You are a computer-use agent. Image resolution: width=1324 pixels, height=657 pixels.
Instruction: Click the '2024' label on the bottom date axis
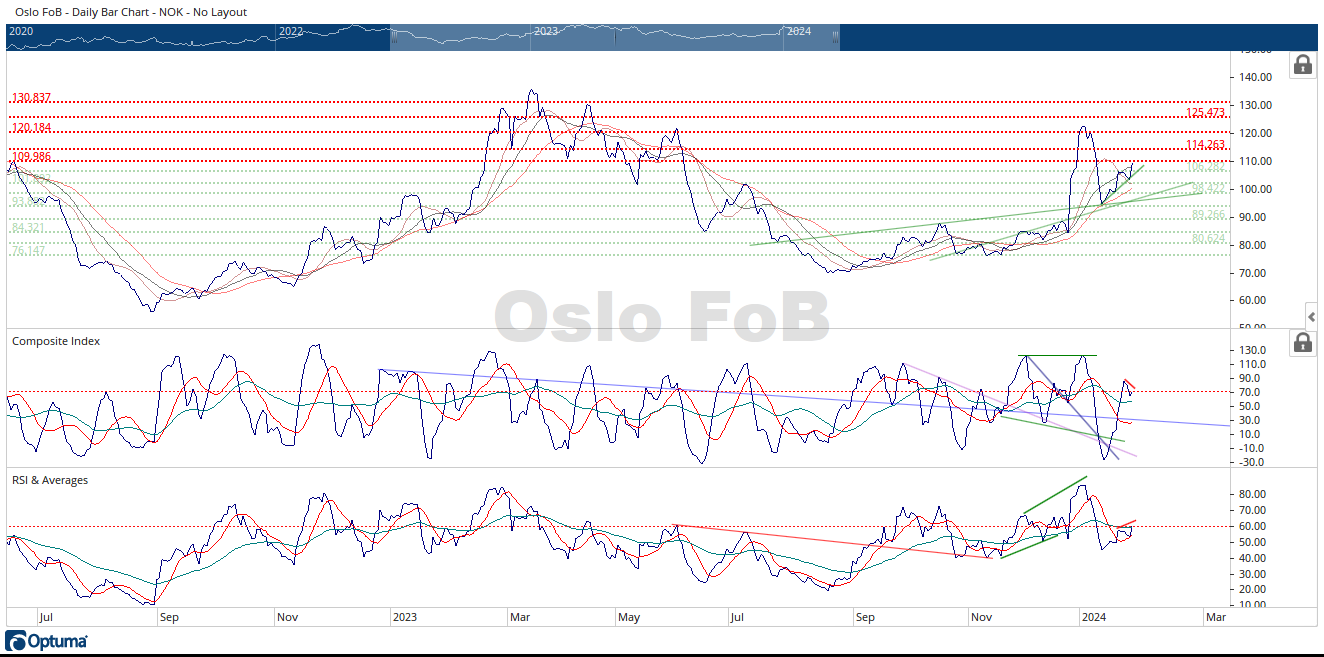coord(1096,617)
